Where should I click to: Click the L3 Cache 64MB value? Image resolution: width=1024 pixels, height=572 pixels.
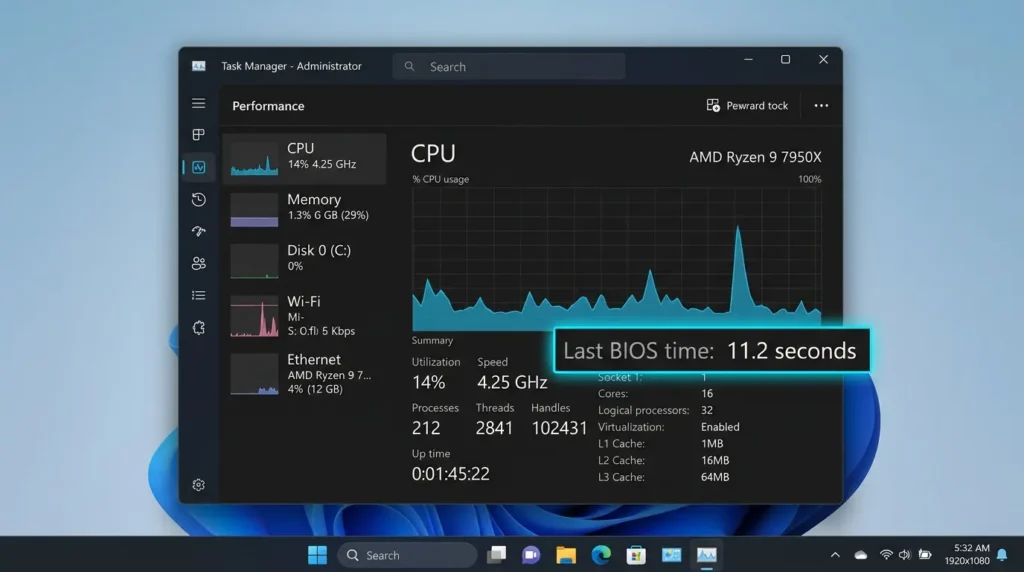pos(715,477)
